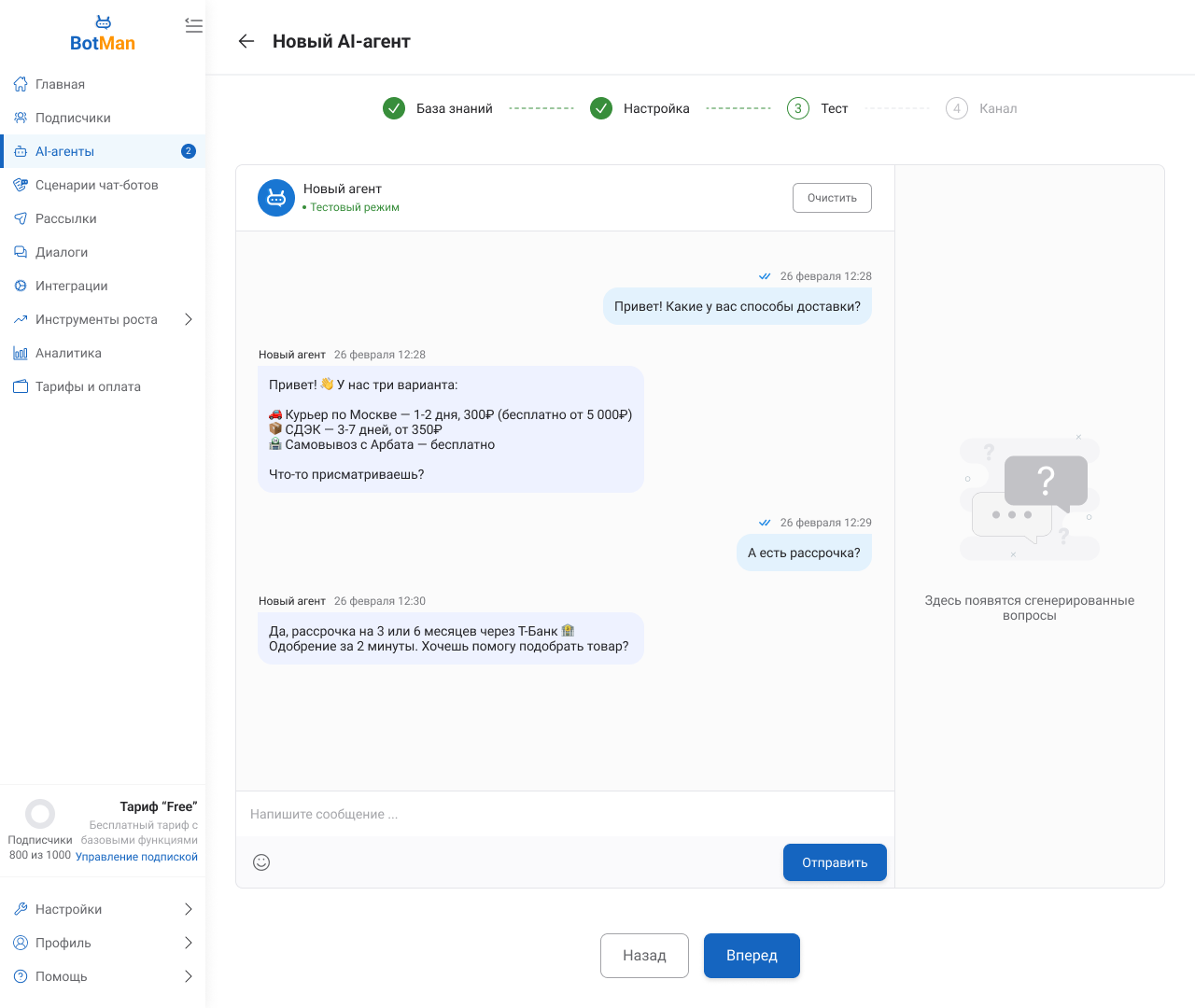Open the emoji picker smiley icon
This screenshot has width=1195, height=1008.
261,862
